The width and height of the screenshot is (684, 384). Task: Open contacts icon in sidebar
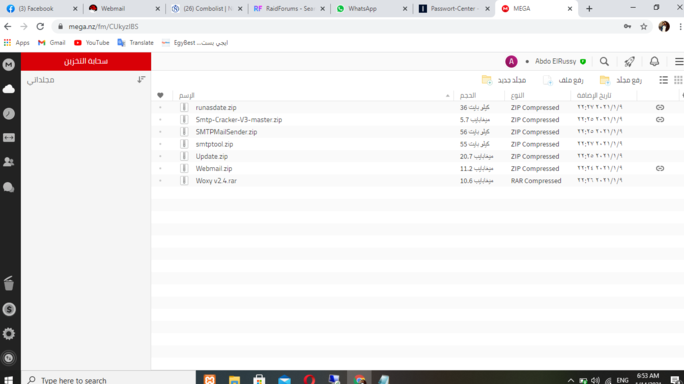click(x=9, y=162)
